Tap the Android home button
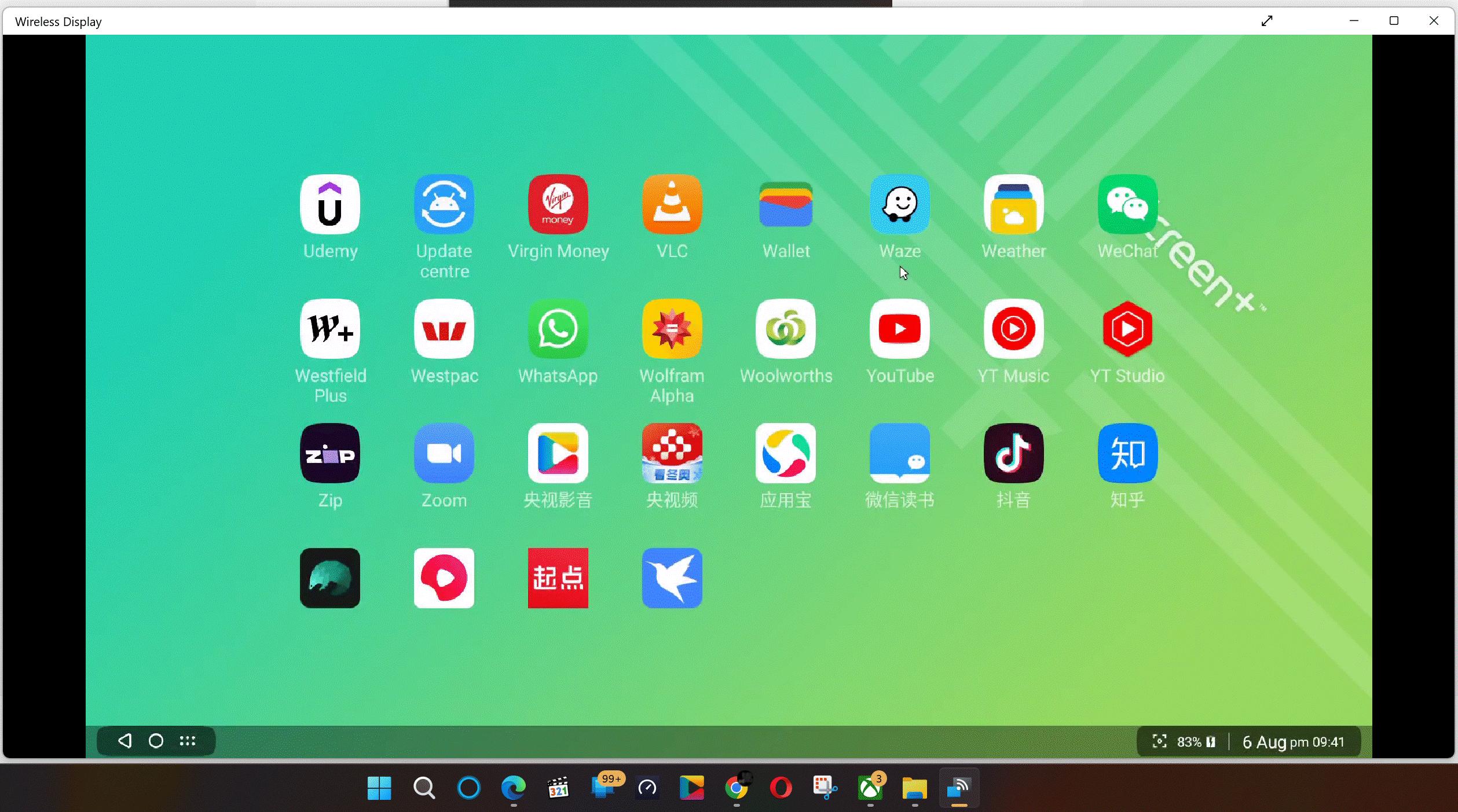 [155, 741]
